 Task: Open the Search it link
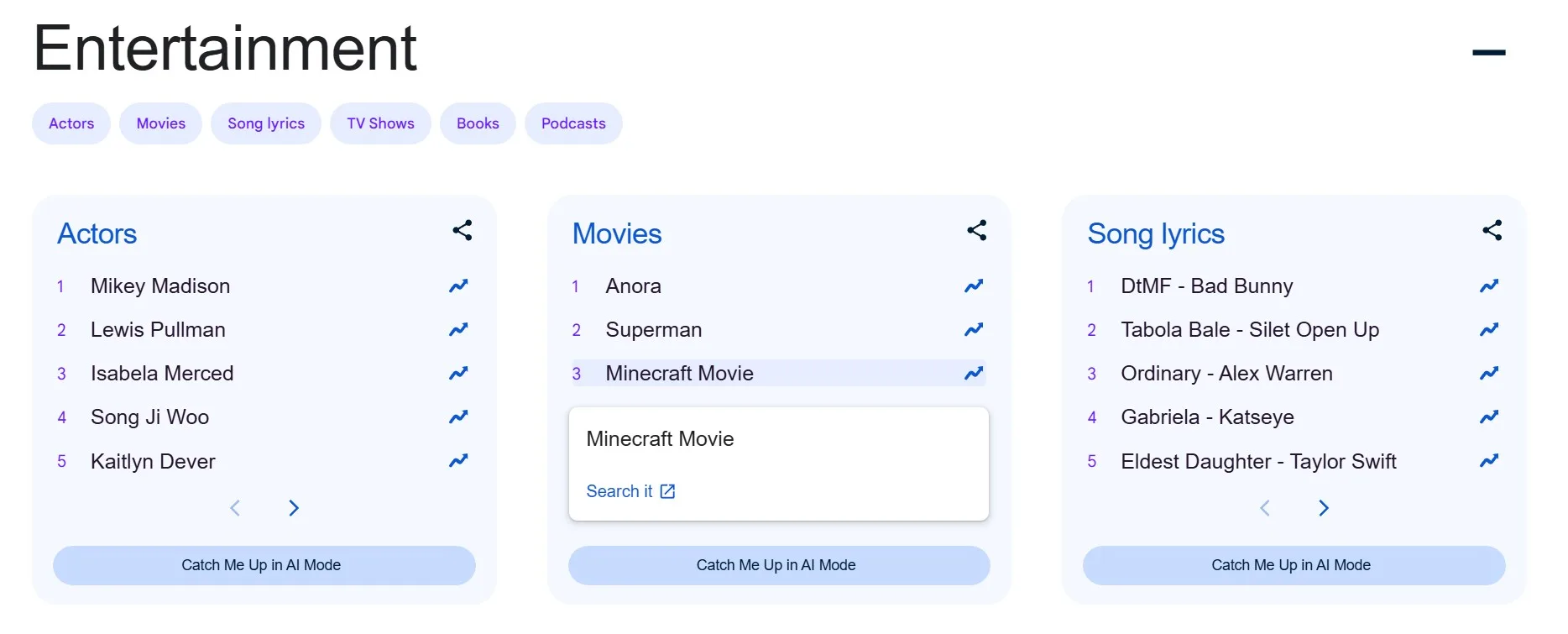630,491
